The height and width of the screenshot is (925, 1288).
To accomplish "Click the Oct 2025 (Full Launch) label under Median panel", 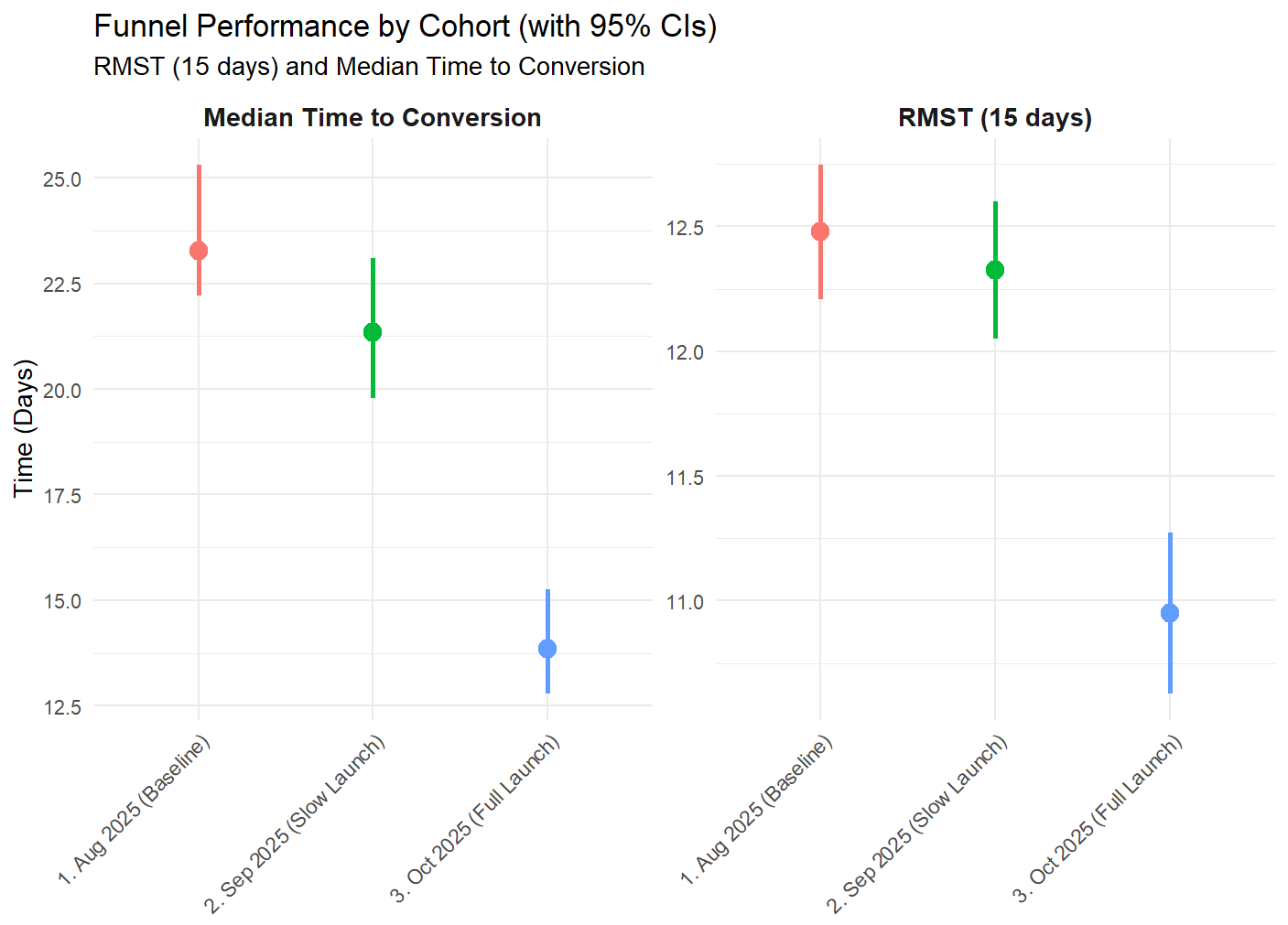I will tap(475, 819).
